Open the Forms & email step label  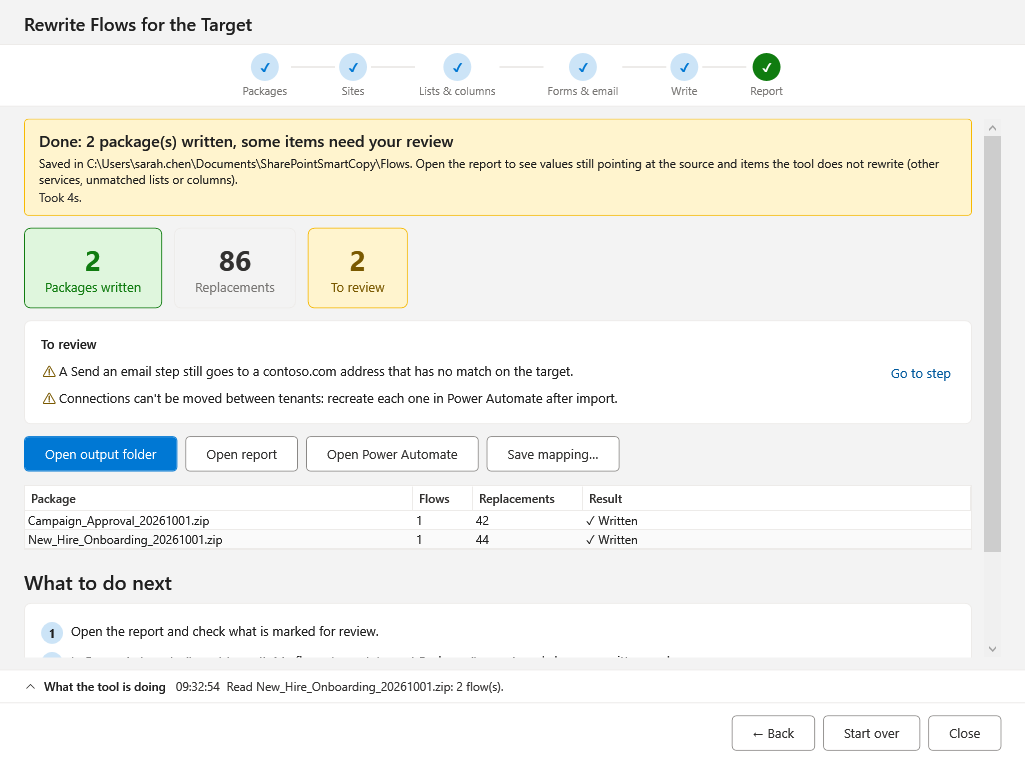(x=582, y=91)
